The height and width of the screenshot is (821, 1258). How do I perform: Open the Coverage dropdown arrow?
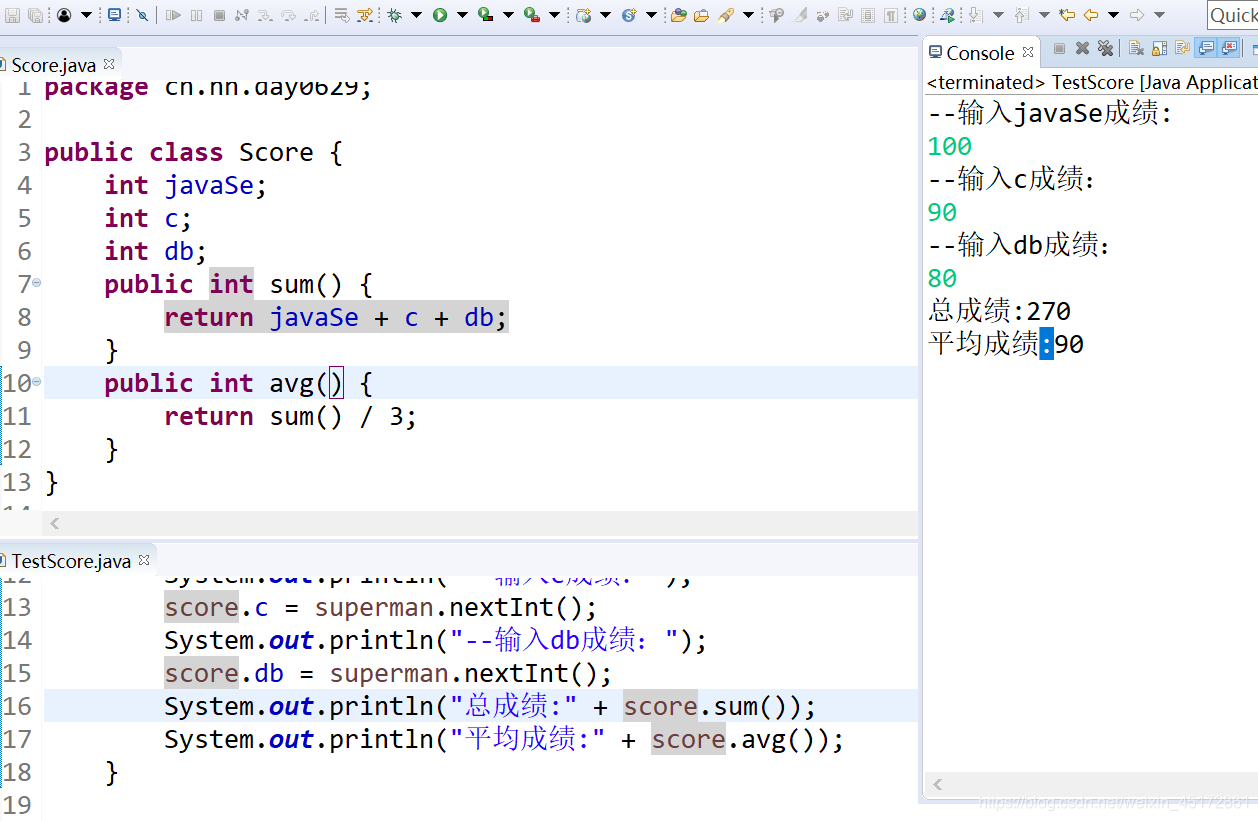507,15
